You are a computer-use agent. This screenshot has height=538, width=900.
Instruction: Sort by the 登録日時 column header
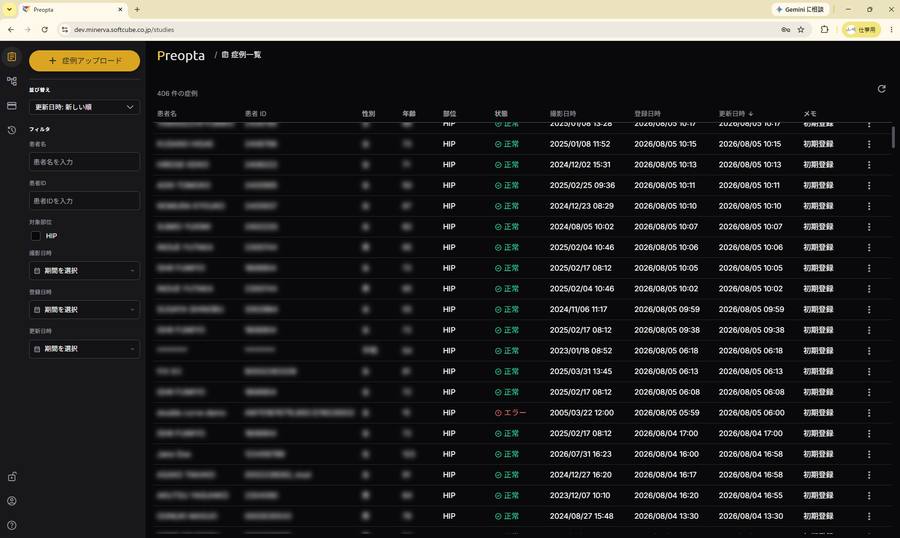(x=647, y=114)
